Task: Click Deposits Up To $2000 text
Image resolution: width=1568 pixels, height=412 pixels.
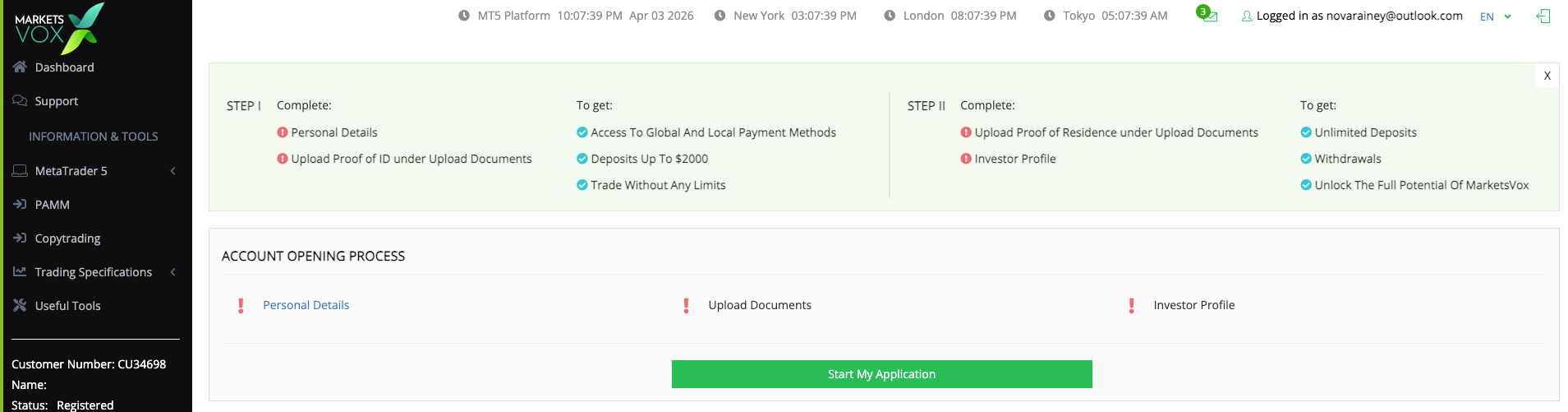Action: [x=649, y=159]
